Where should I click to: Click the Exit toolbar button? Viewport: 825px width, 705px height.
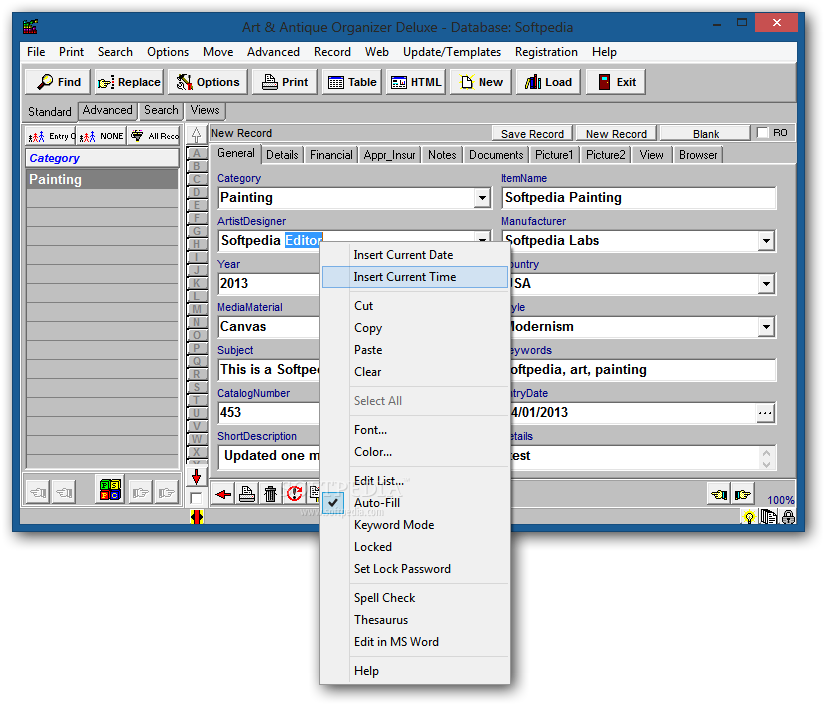click(x=616, y=82)
